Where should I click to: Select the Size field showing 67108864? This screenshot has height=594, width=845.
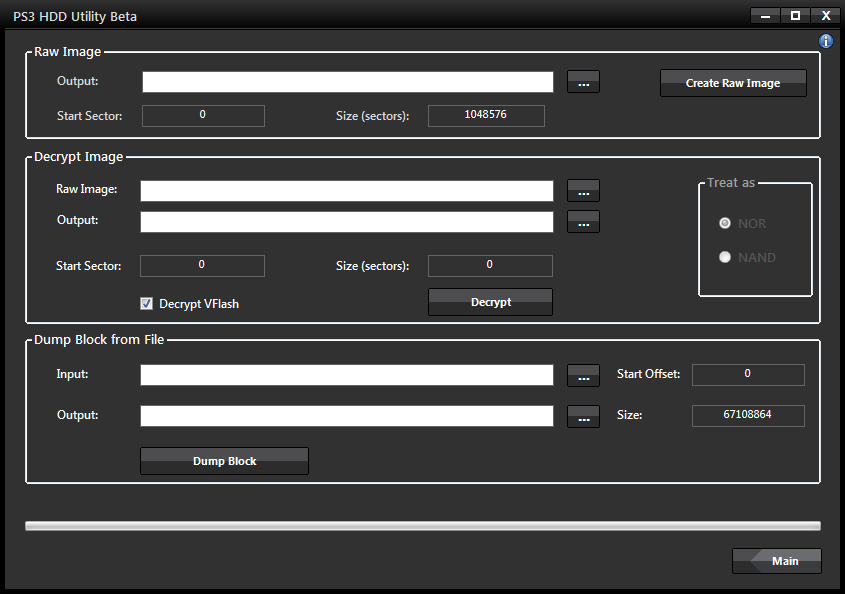[x=748, y=415]
